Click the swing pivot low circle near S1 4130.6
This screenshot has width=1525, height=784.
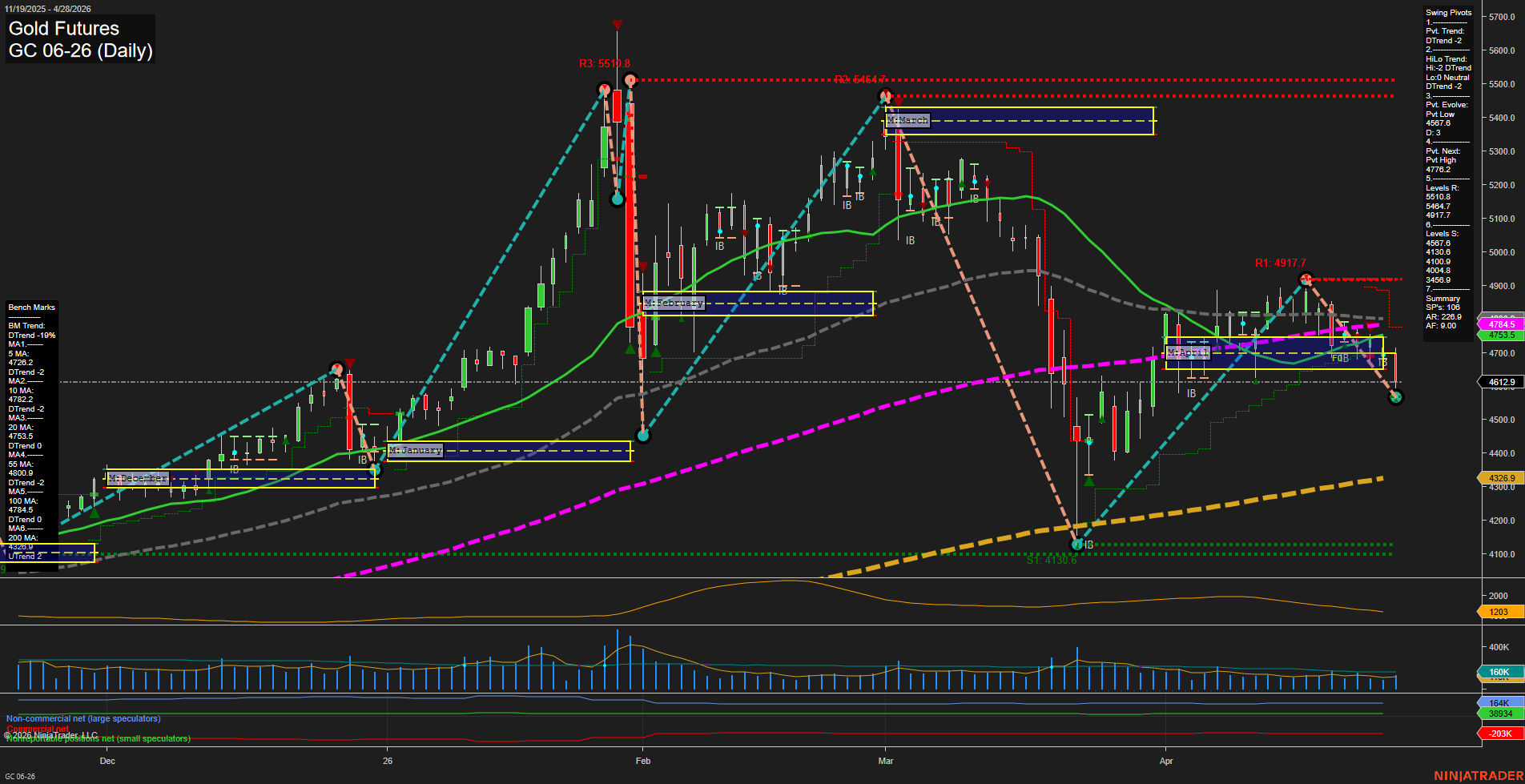[x=1078, y=545]
